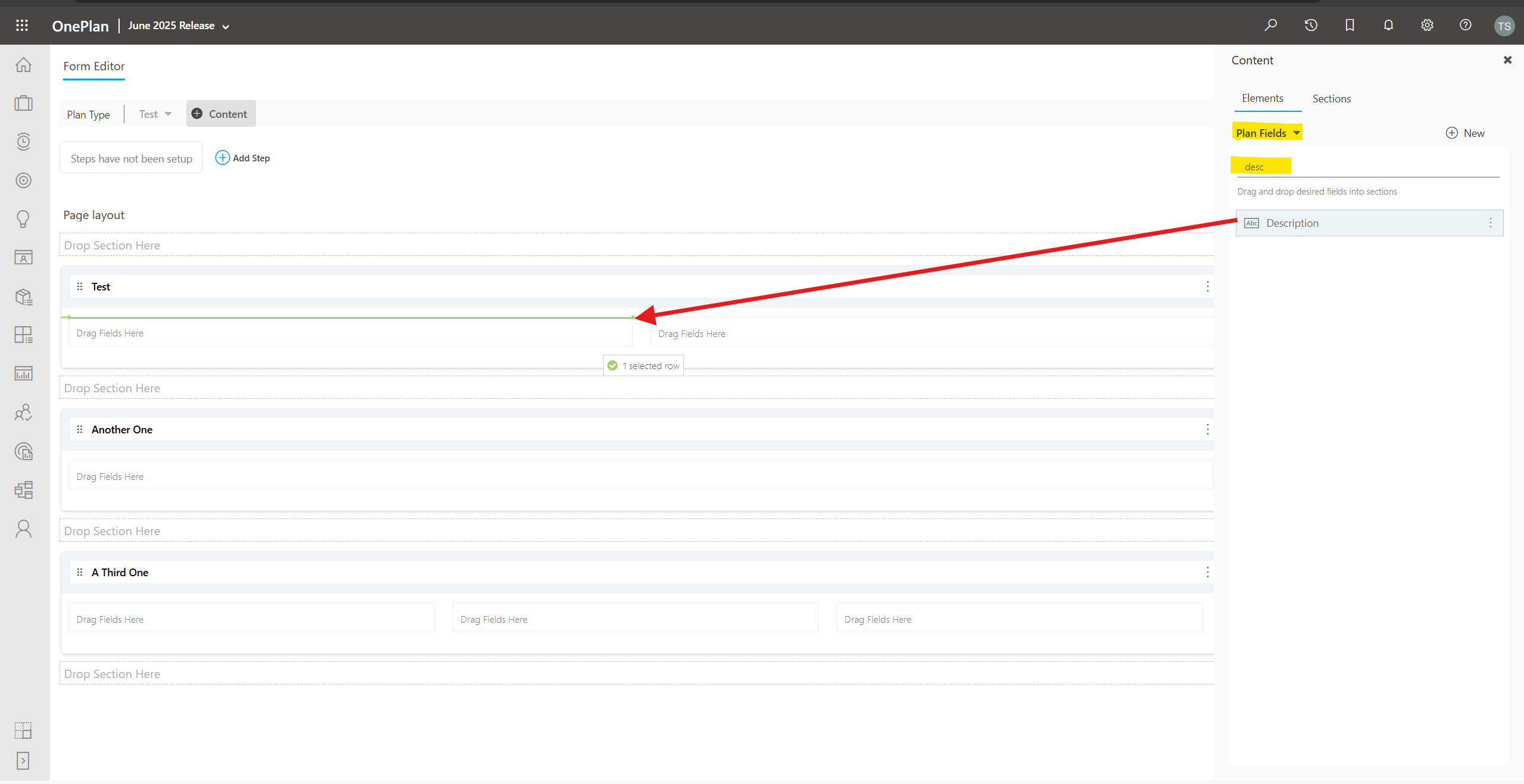Viewport: 1524px width, 784px height.
Task: Click the help question mark icon
Action: pos(1466,25)
